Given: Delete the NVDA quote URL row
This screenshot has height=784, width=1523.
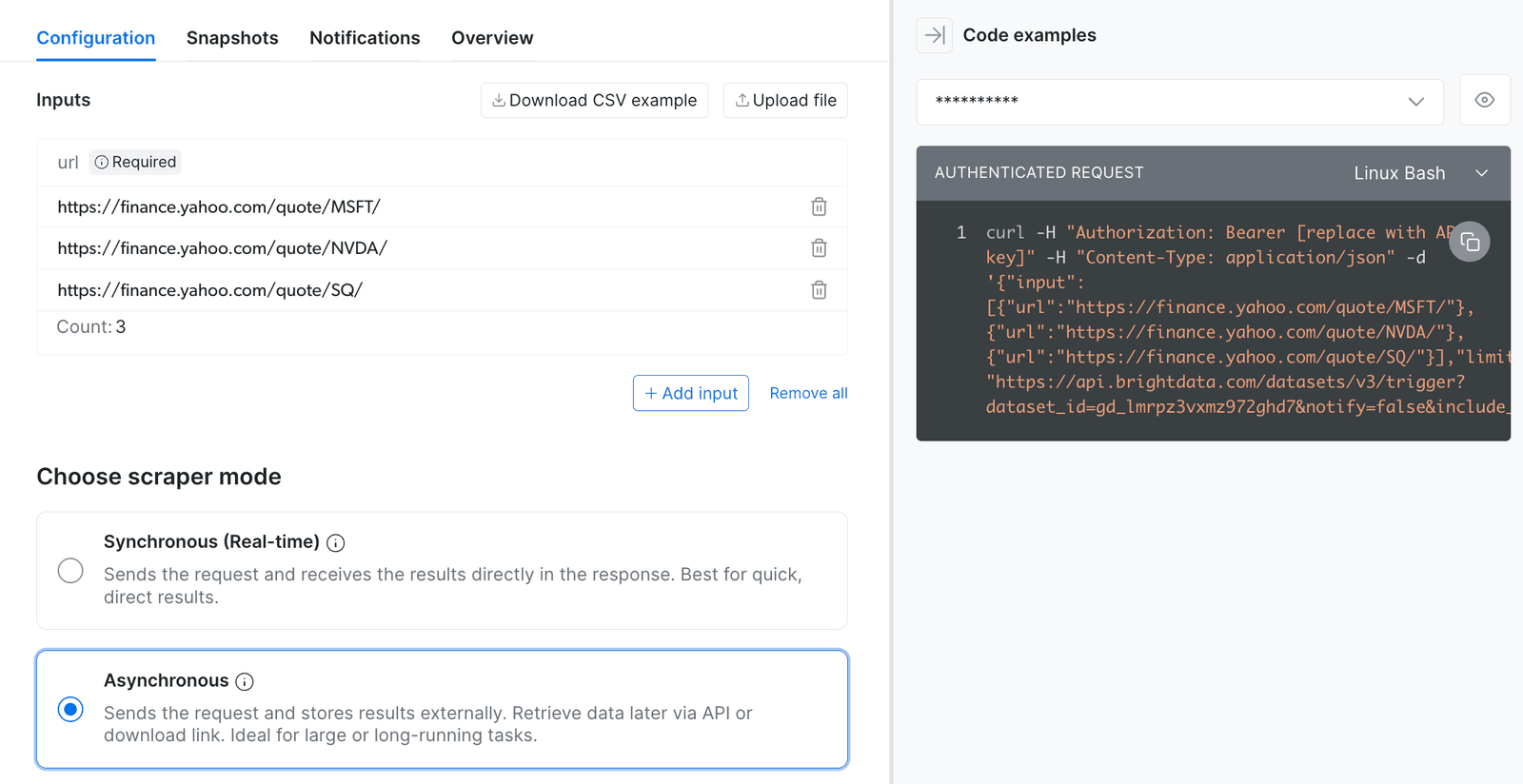Looking at the screenshot, I should (x=819, y=248).
